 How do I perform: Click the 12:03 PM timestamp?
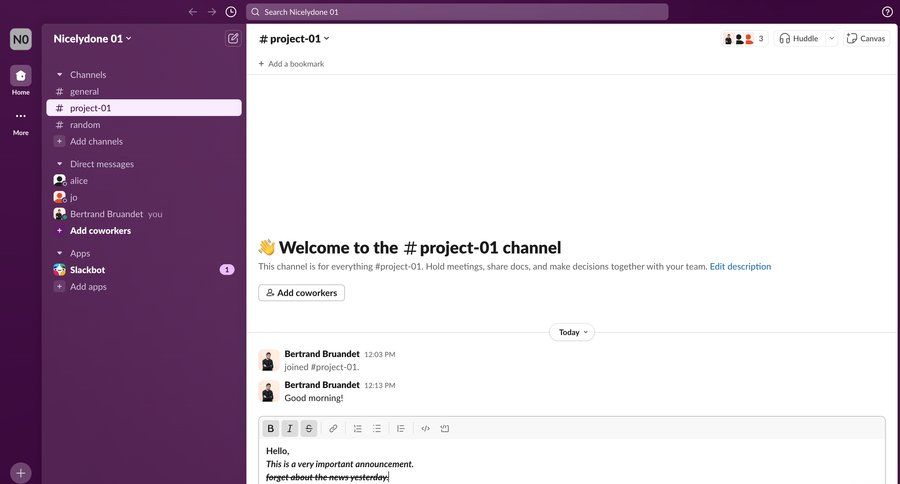379,354
